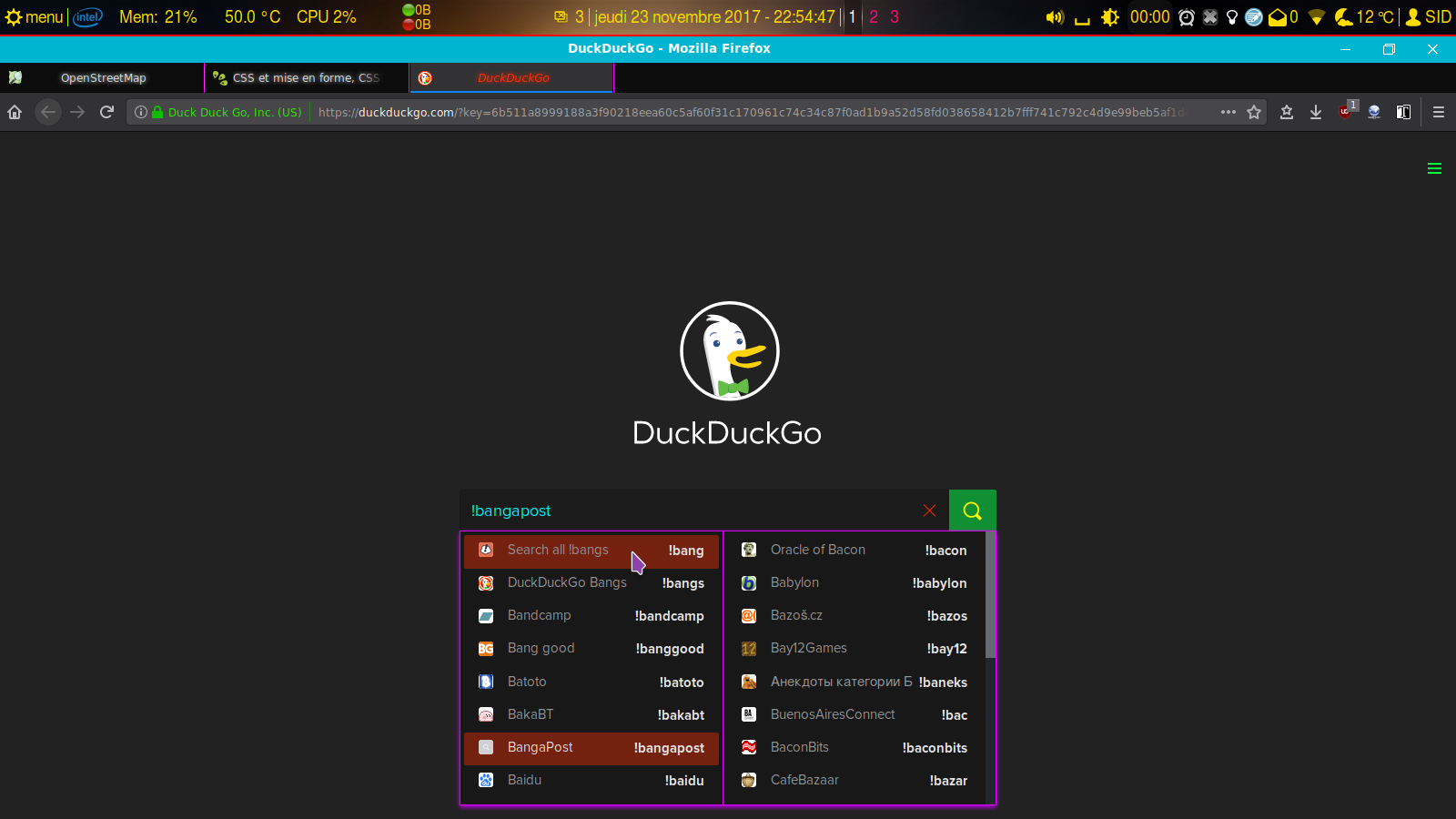
Task: Open the Firefox hamburger menu
Action: (x=1439, y=112)
